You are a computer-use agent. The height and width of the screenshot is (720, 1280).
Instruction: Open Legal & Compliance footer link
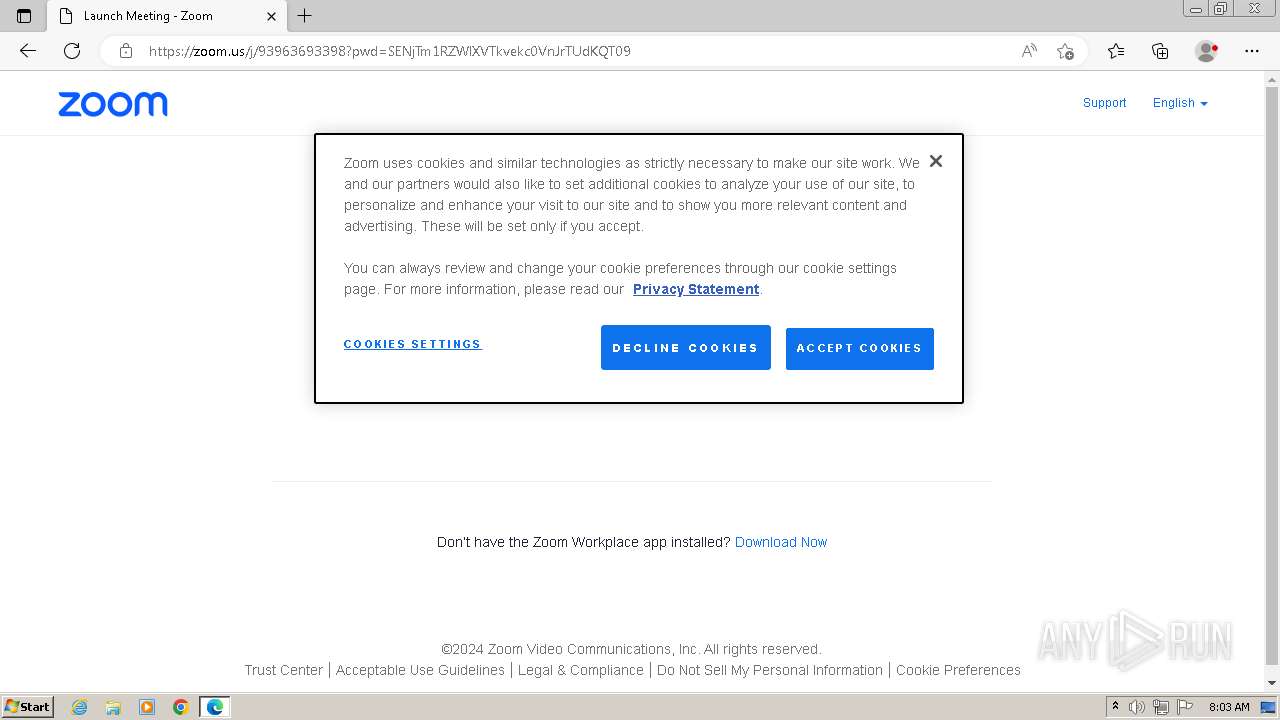[581, 670]
